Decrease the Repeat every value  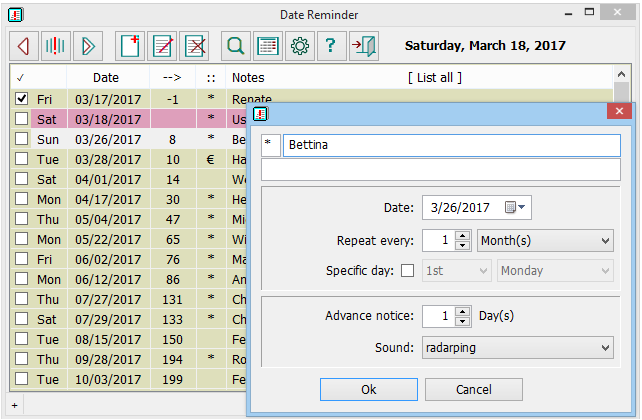(x=463, y=245)
